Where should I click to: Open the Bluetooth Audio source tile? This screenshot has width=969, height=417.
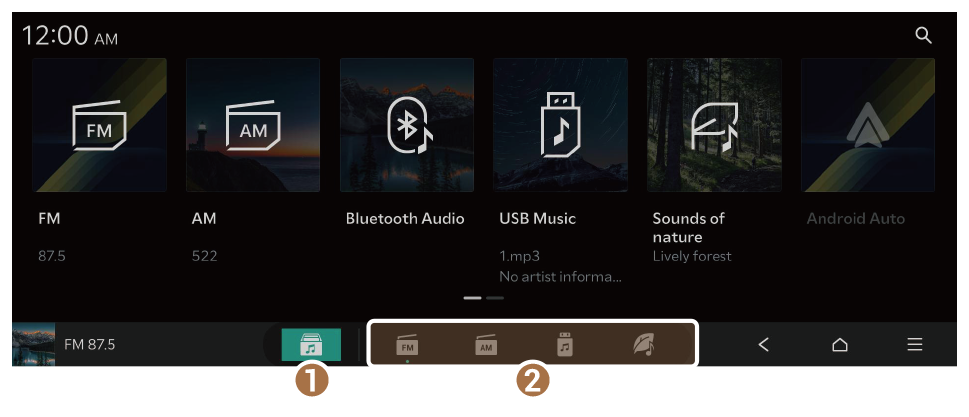[x=407, y=125]
